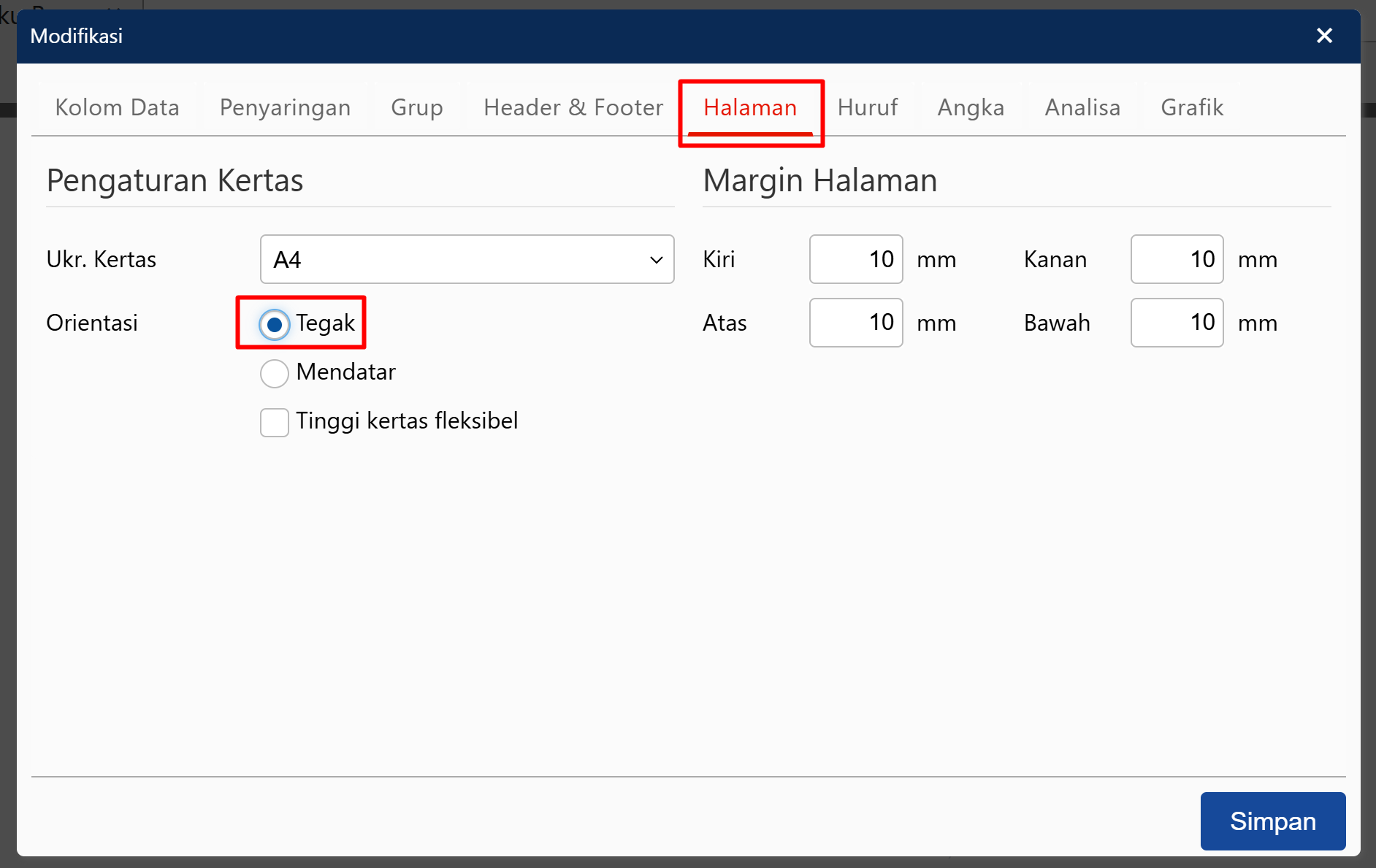Switch to the Grup tab
This screenshot has width=1376, height=868.
(417, 107)
